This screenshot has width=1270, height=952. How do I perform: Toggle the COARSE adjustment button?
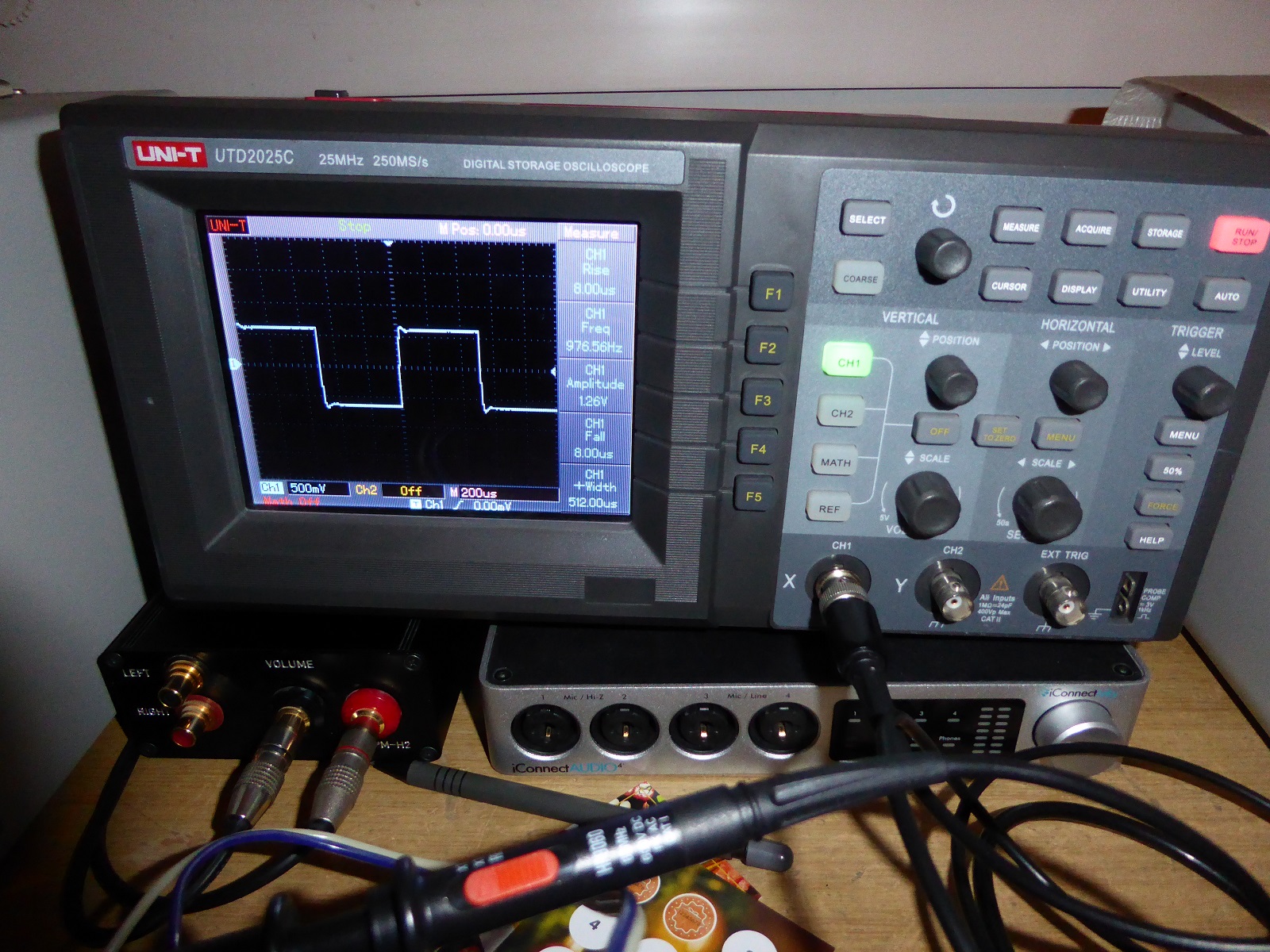click(x=860, y=278)
